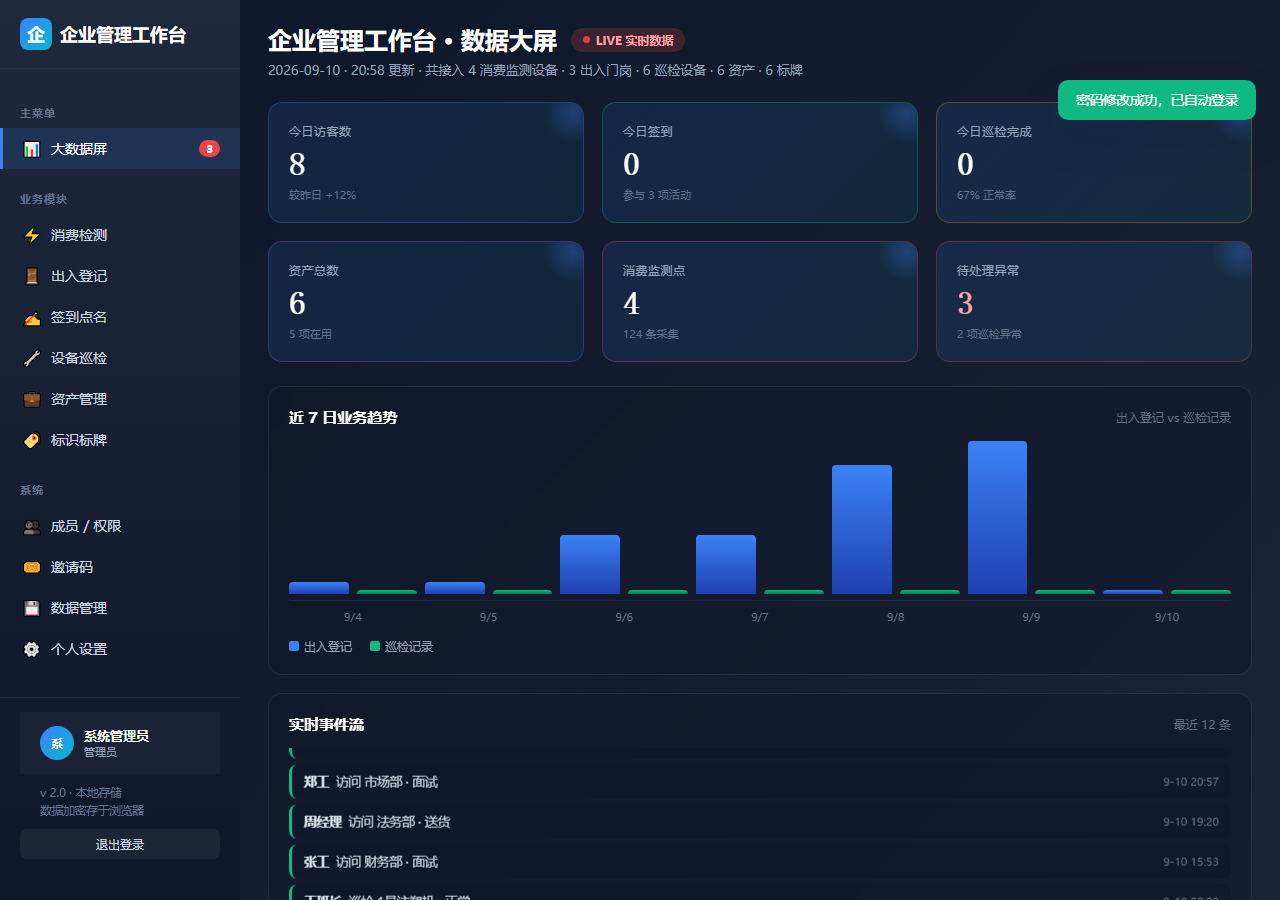Click the 郑工 访问 市场部 event row
Screen dimensions: 1280x900
tap(760, 782)
